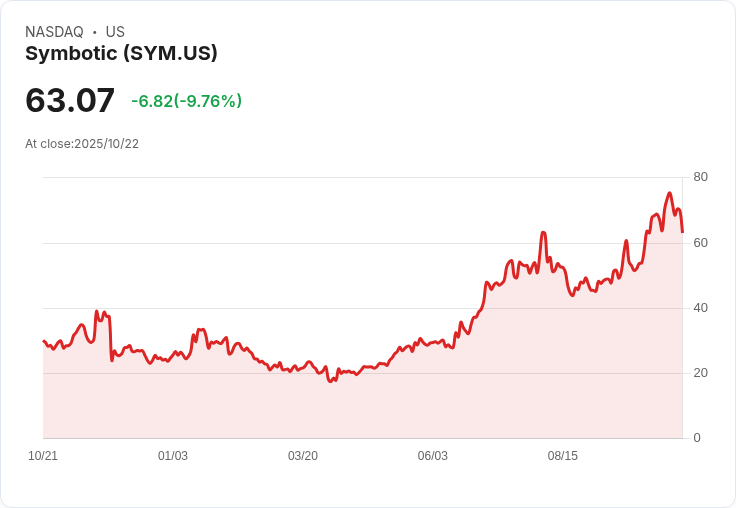Screen dimensions: 736x508
Task: Click the left start of the price line
Action: (x=43, y=341)
